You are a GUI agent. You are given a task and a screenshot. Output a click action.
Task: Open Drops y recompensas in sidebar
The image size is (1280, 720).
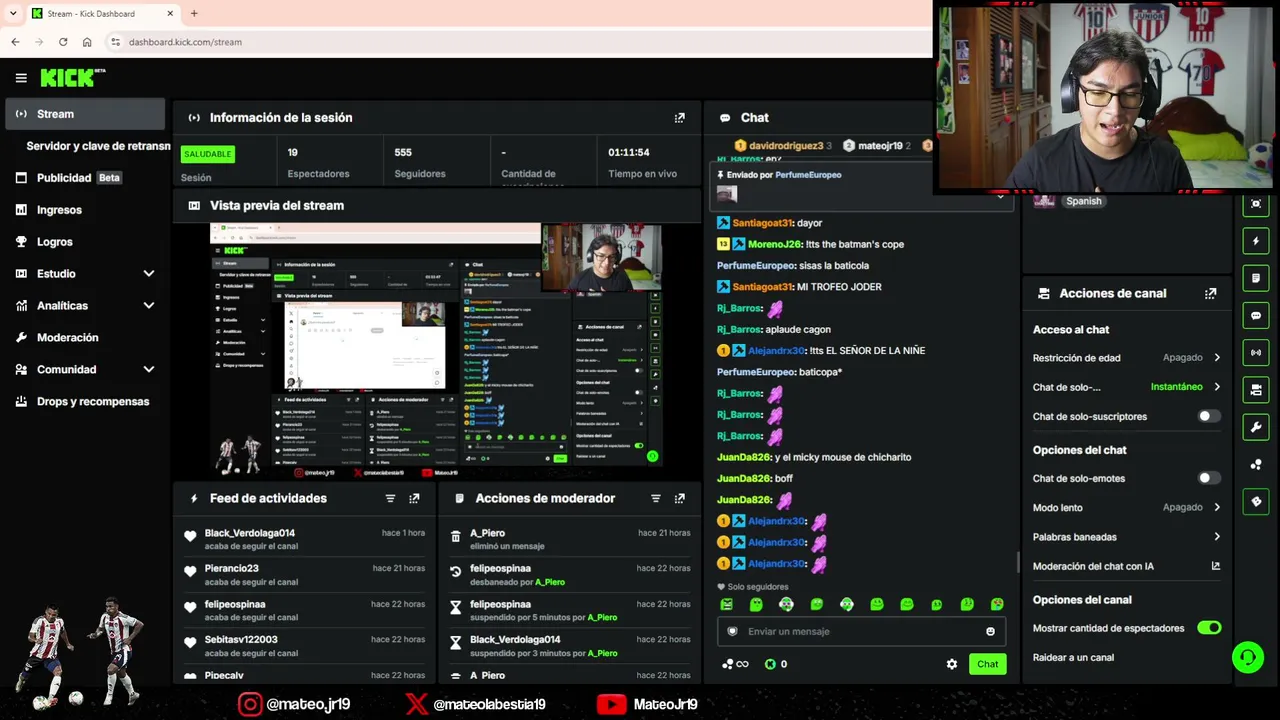click(x=85, y=402)
